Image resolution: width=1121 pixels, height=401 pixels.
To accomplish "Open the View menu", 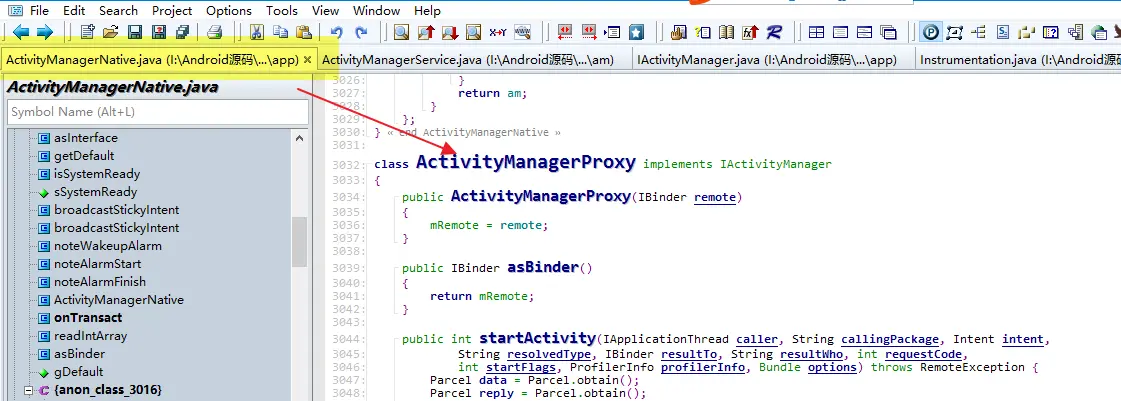I will click(325, 11).
